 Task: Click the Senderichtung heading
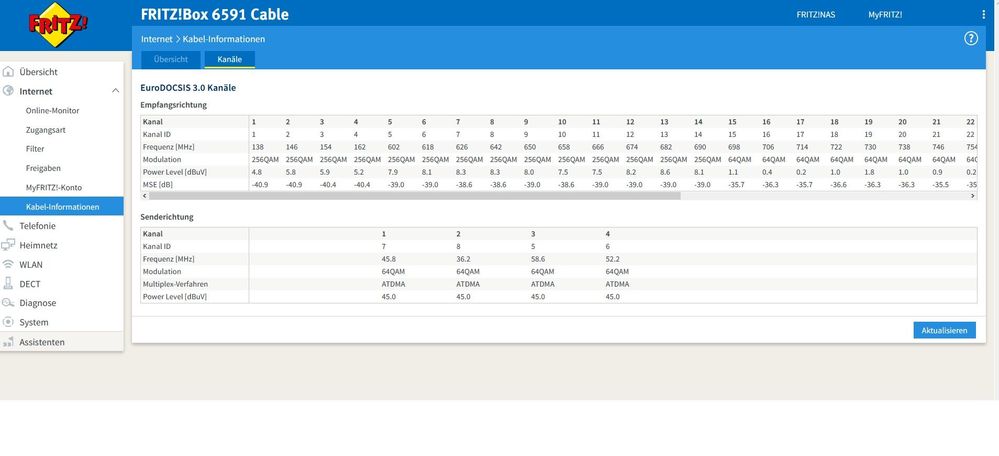pos(167,217)
